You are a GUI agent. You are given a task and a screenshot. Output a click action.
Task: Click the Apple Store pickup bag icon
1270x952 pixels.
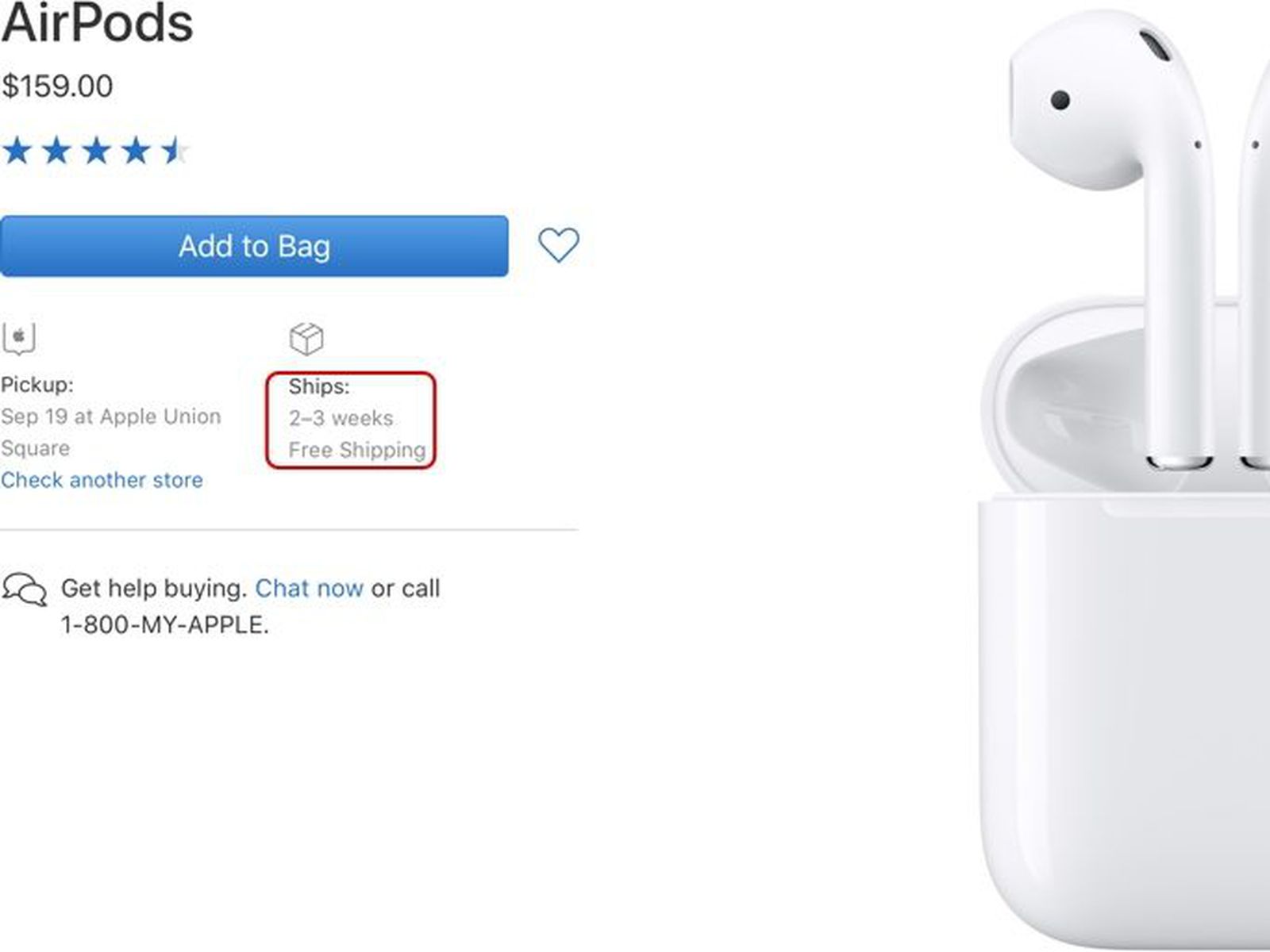18,339
